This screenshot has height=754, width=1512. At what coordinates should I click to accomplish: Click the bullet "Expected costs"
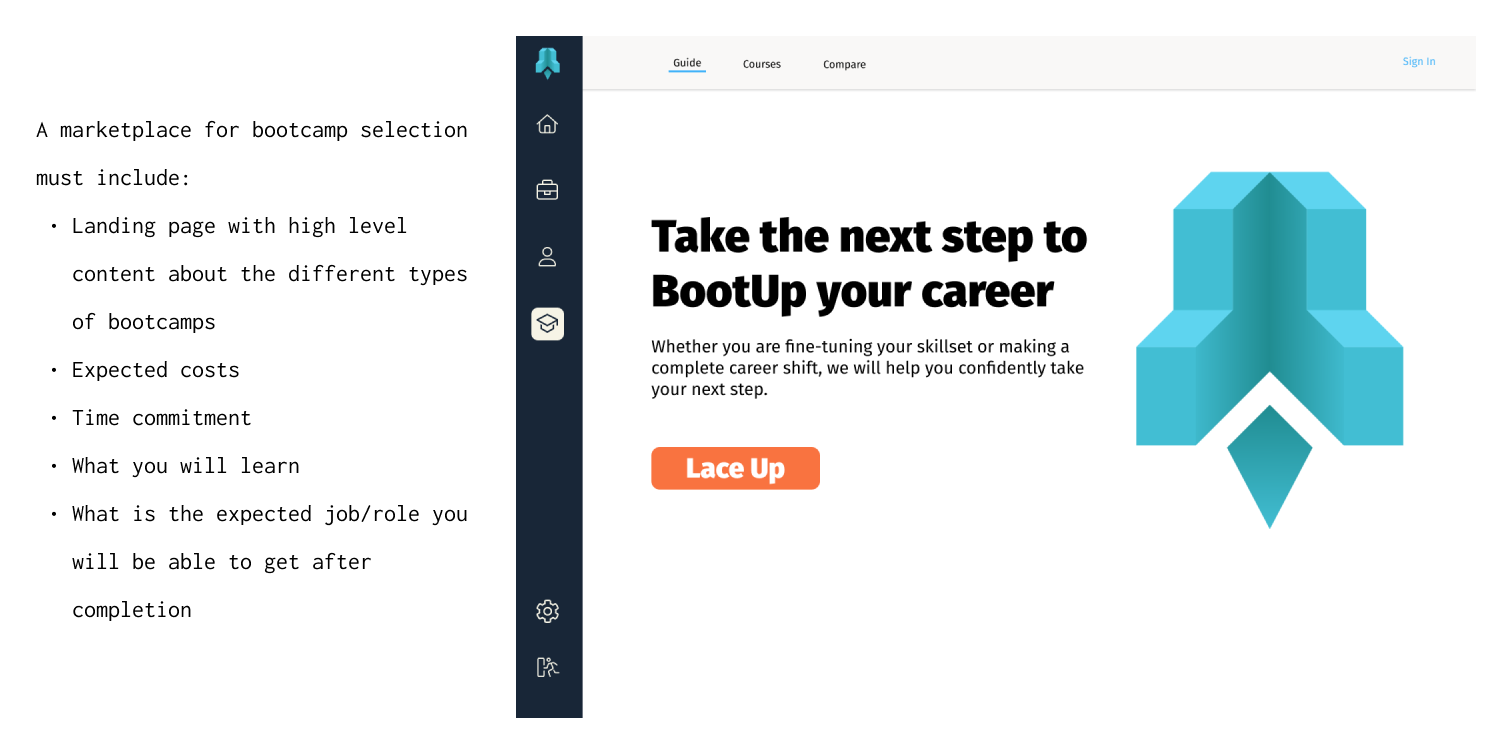tap(156, 370)
